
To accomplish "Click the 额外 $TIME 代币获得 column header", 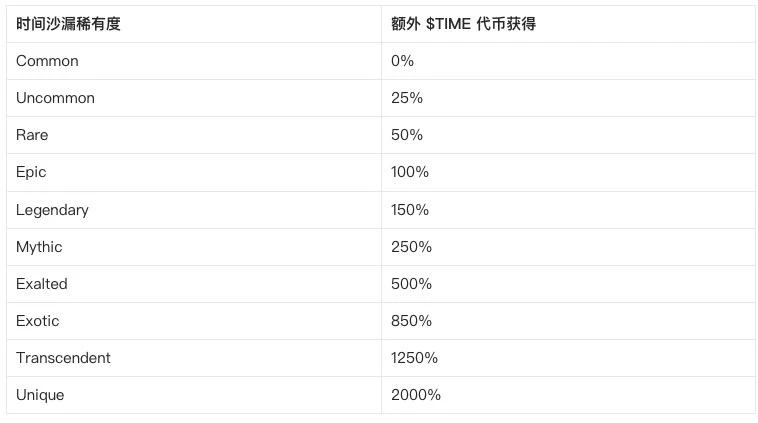I will click(x=463, y=24).
